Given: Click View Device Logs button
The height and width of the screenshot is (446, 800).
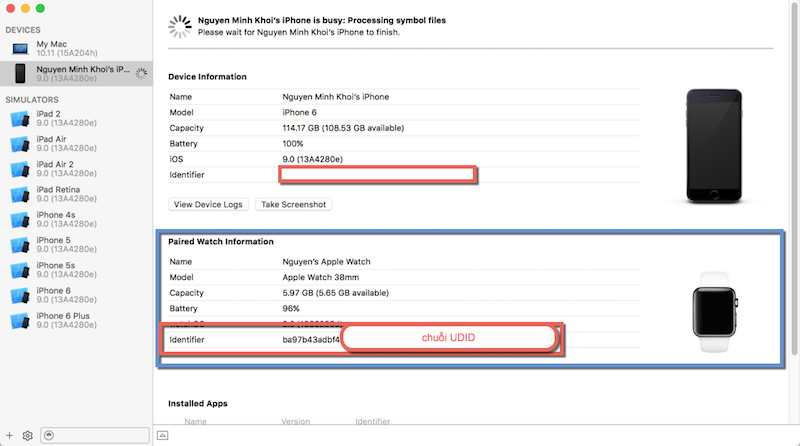Looking at the screenshot, I should (x=208, y=204).
